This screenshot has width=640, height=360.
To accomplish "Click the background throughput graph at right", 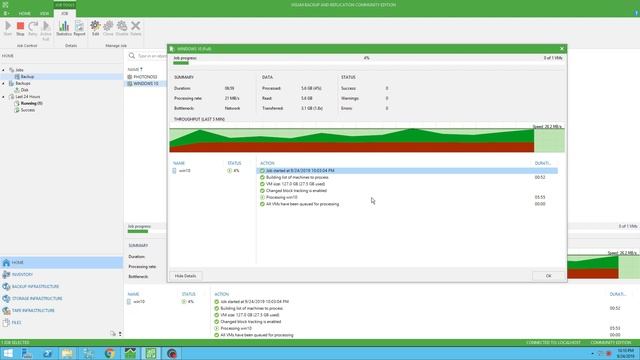I will 603,267.
